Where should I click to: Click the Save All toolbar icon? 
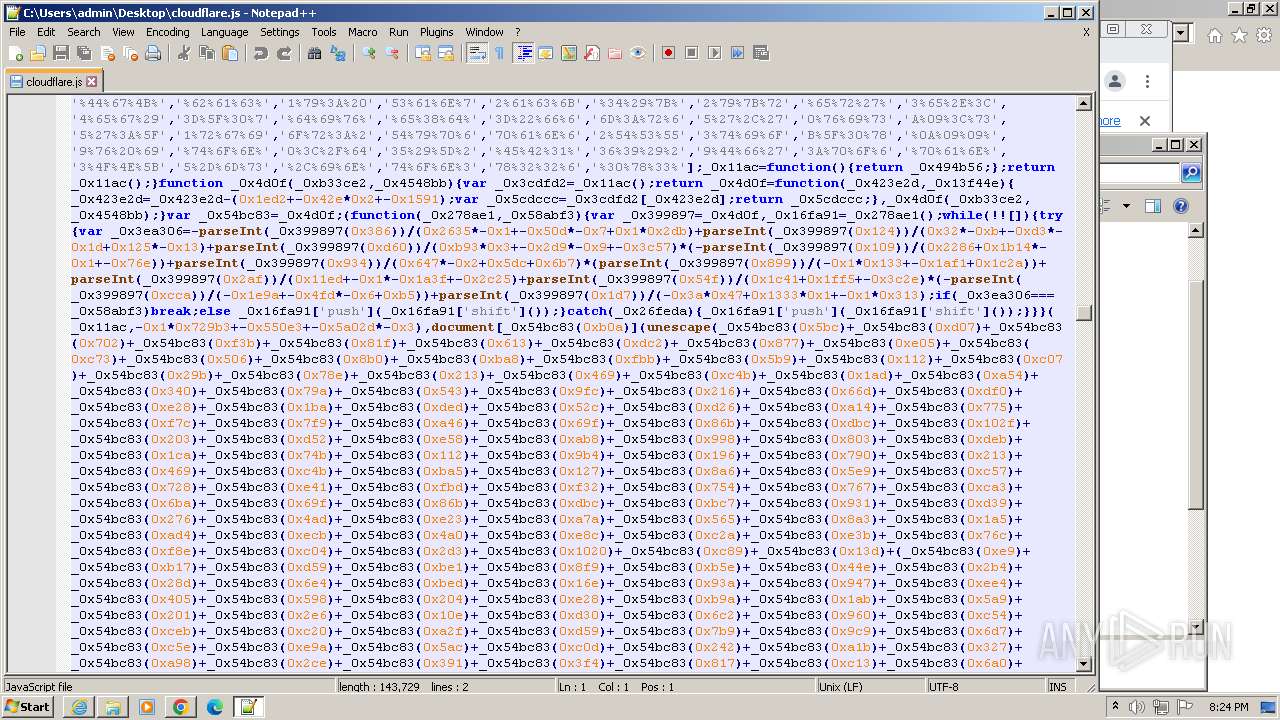point(84,53)
